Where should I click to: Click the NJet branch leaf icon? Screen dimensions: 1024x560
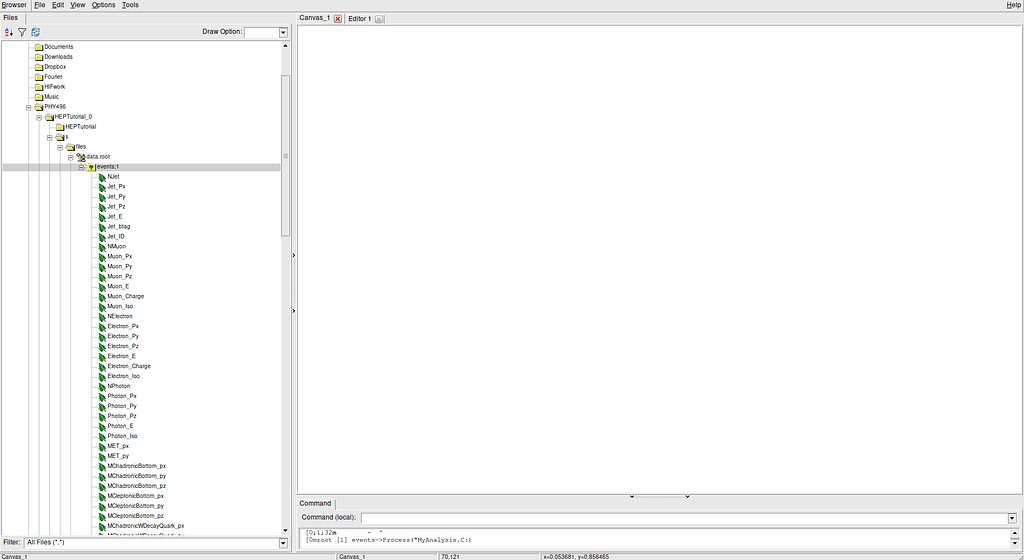pyautogui.click(x=101, y=177)
